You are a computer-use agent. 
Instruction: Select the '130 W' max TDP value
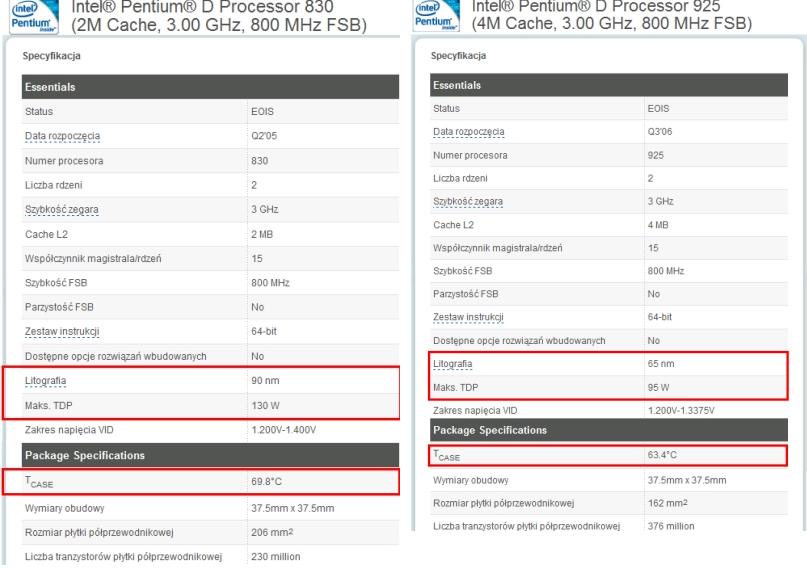[x=265, y=405]
